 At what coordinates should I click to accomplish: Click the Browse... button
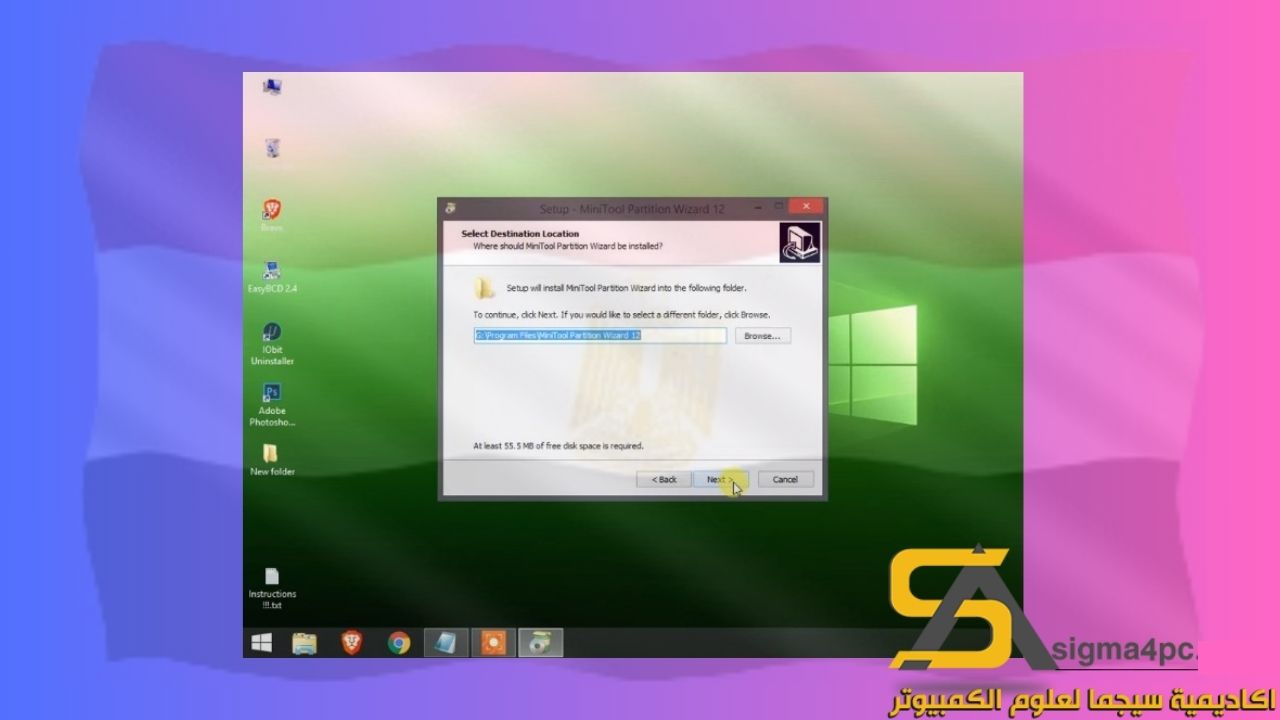(763, 336)
